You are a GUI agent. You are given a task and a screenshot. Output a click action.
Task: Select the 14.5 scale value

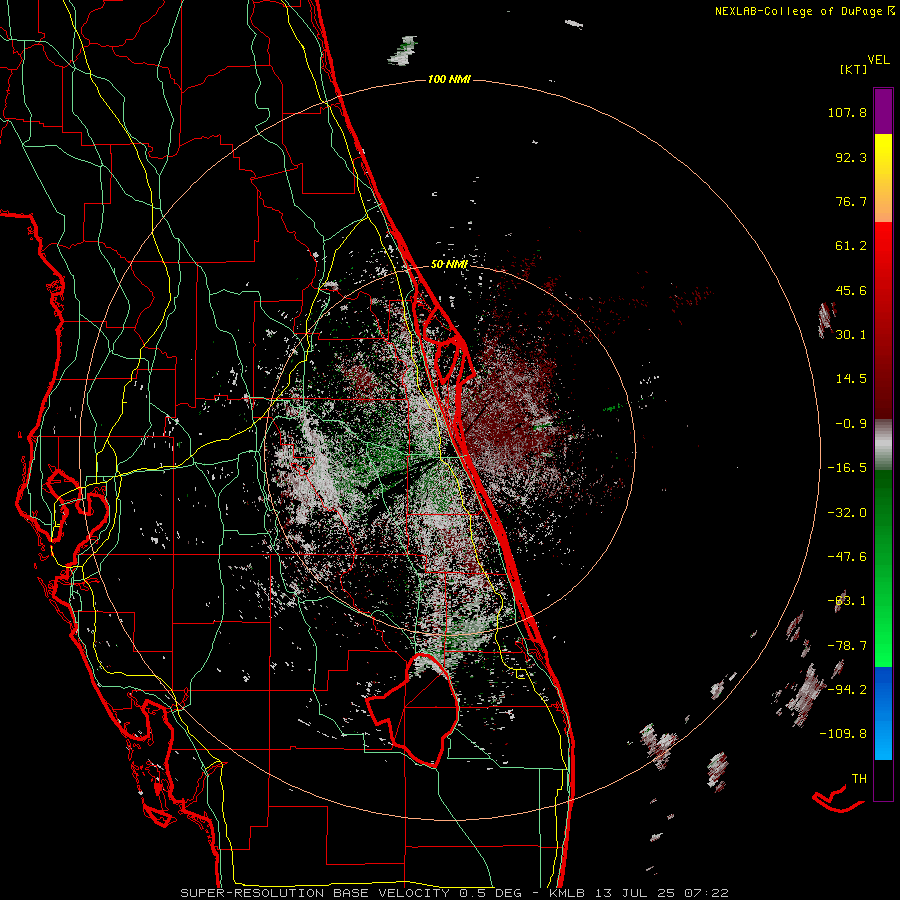(851, 379)
